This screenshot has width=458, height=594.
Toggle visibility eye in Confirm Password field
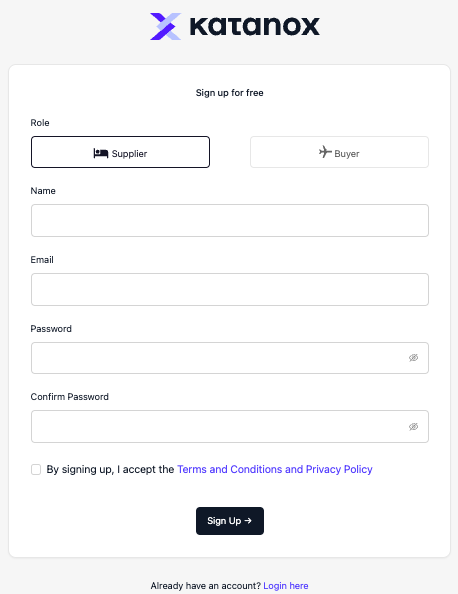click(x=413, y=427)
